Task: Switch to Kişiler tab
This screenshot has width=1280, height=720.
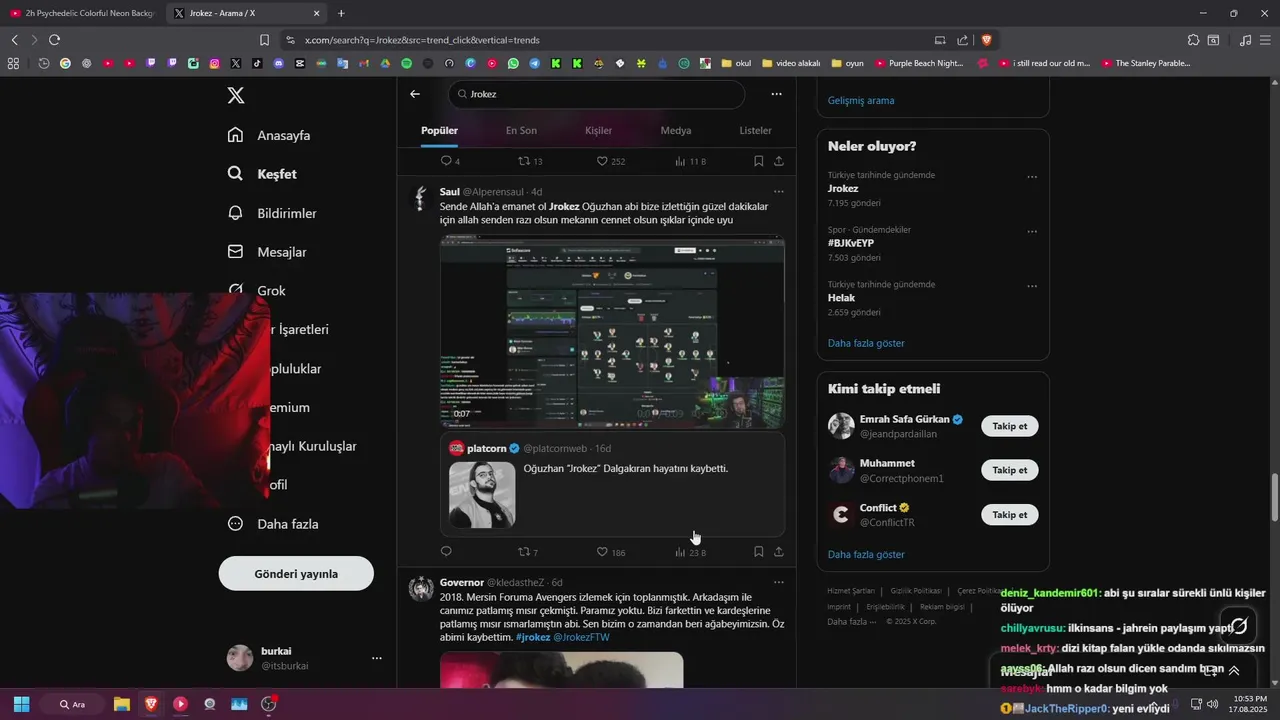Action: point(598,130)
